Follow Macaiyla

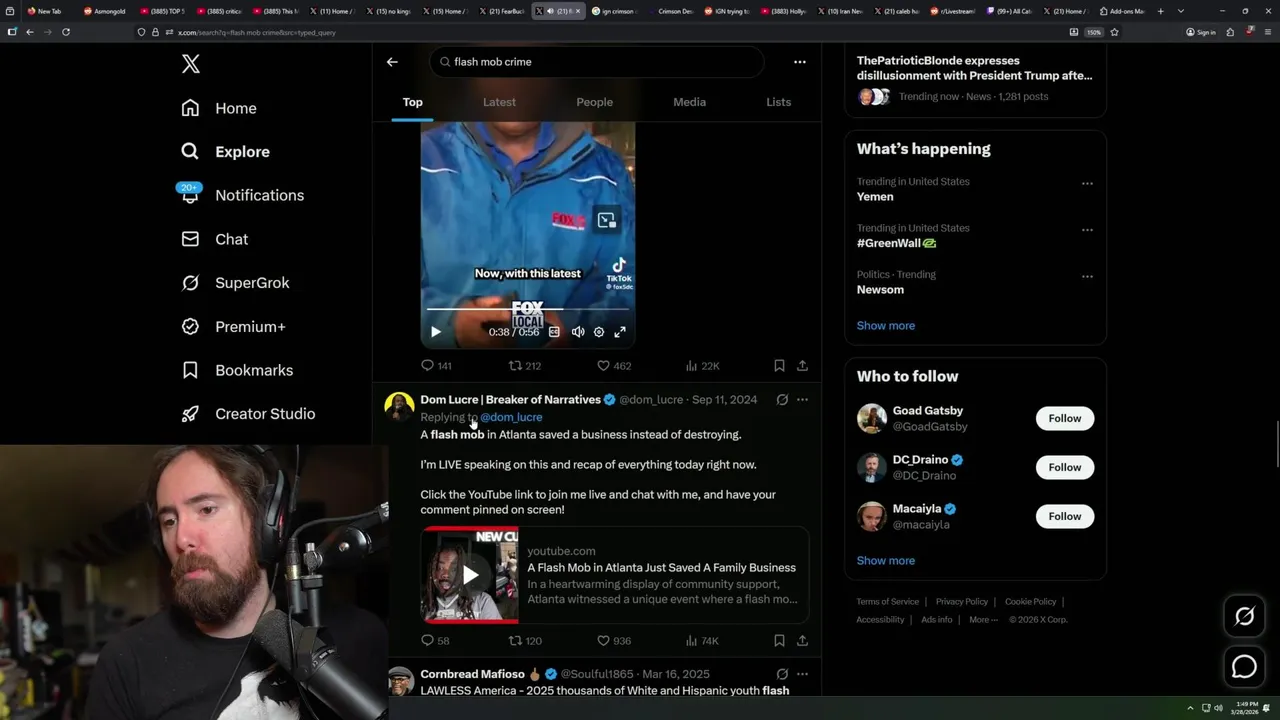1064,516
